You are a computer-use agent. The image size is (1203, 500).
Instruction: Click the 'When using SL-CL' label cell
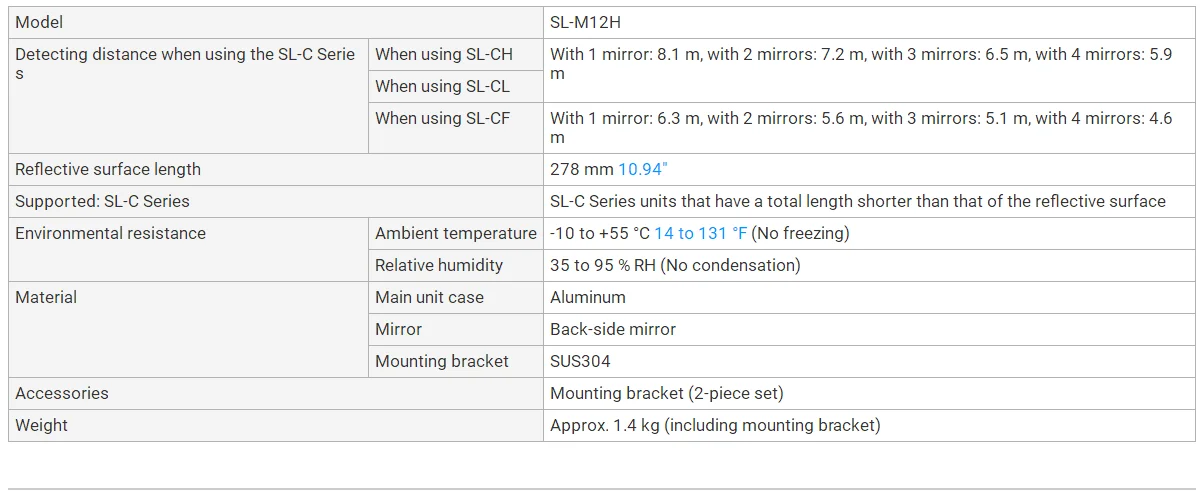(442, 87)
